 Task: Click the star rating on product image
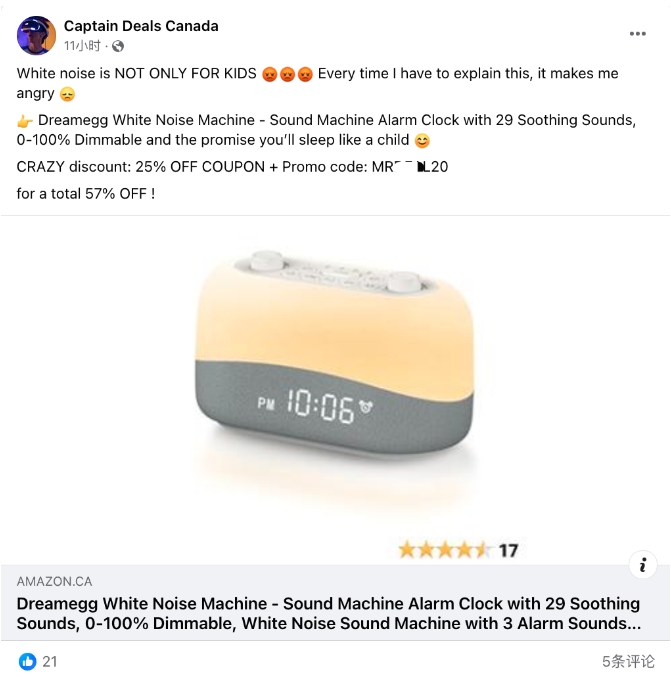[x=444, y=550]
